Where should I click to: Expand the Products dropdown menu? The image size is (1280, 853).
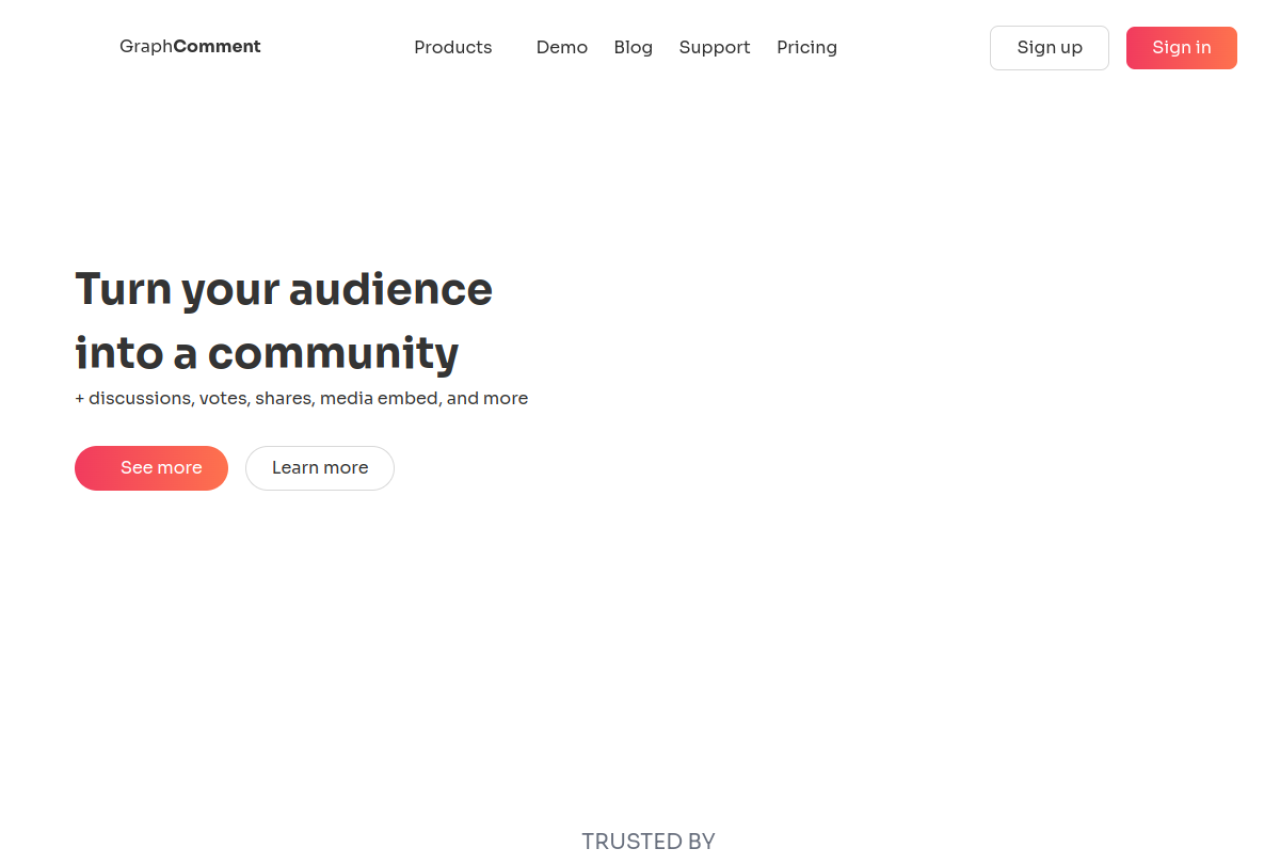point(453,47)
